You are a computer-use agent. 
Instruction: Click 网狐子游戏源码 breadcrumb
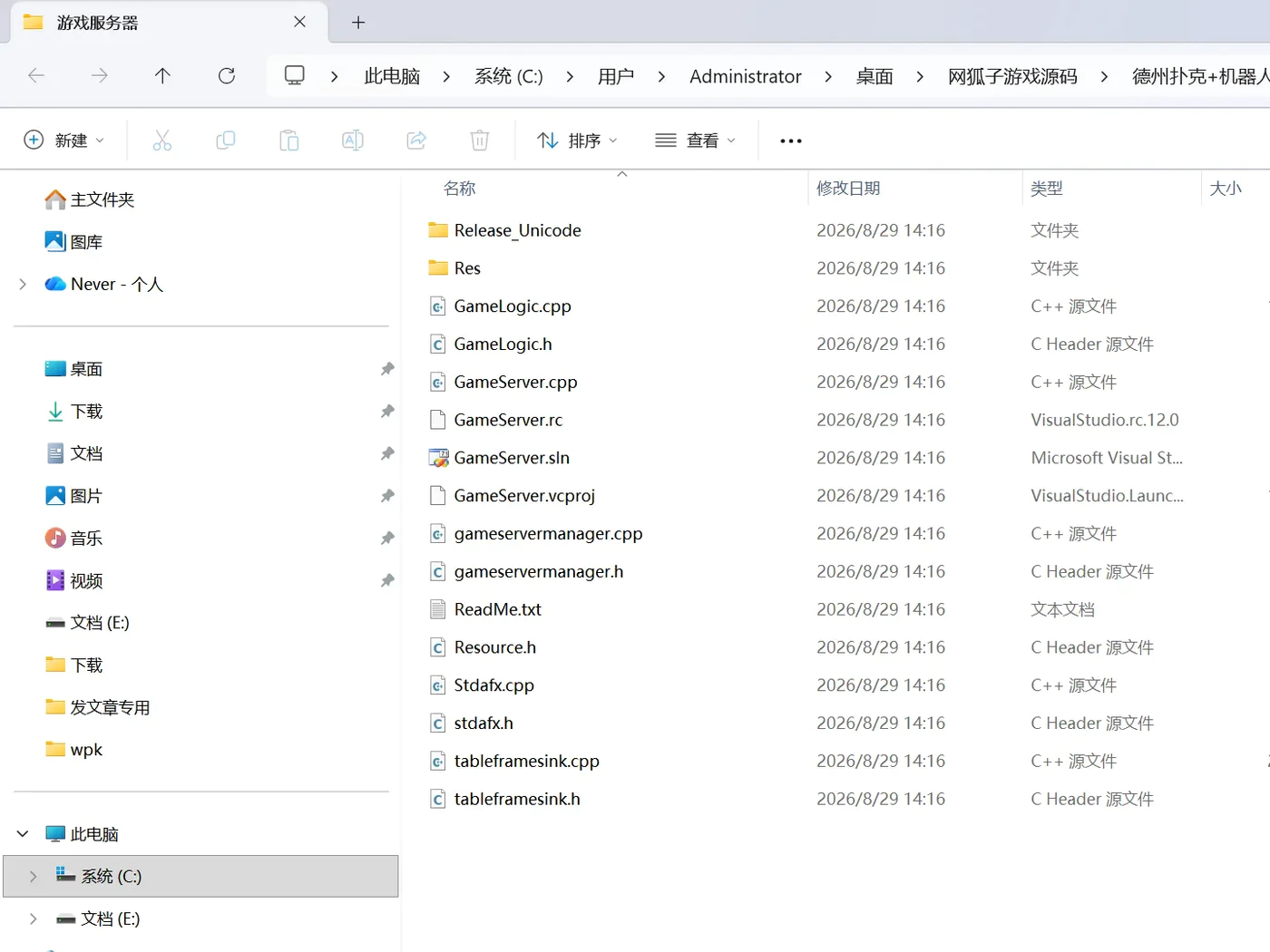pos(1012,77)
